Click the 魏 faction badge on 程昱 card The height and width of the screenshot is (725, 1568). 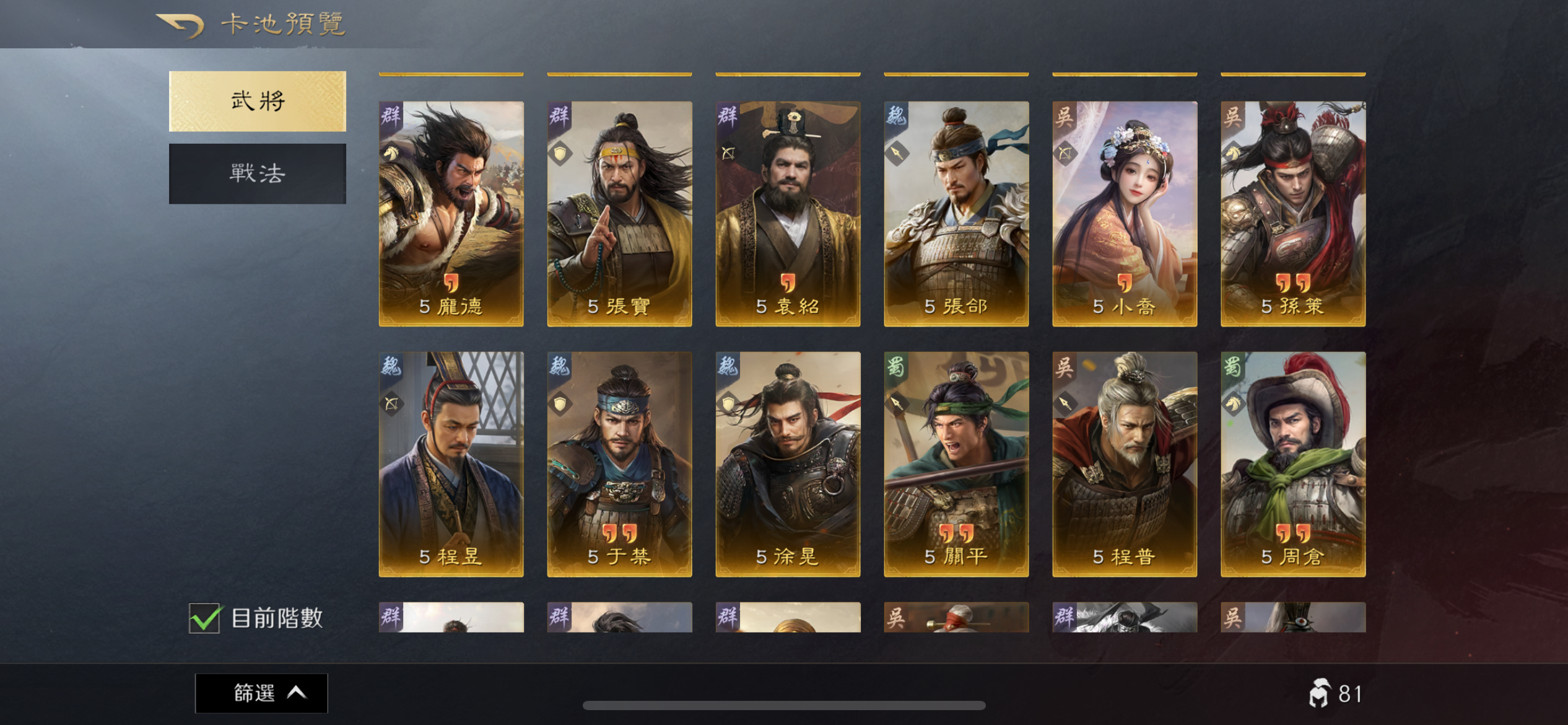pos(391,366)
